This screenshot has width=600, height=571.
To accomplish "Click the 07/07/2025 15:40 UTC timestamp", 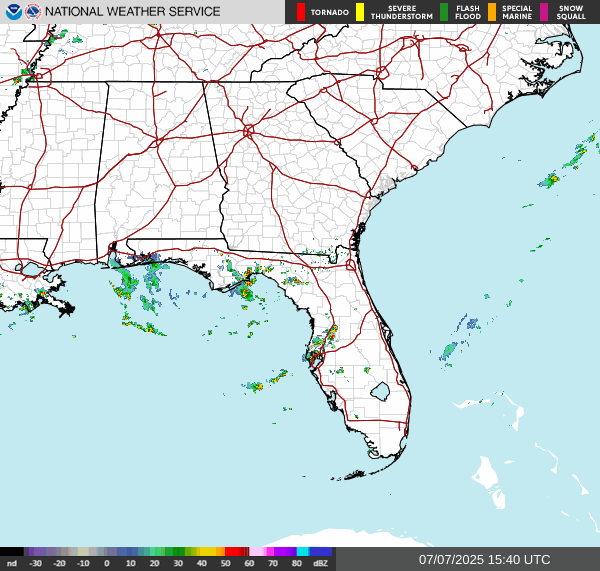I will click(x=484, y=560).
